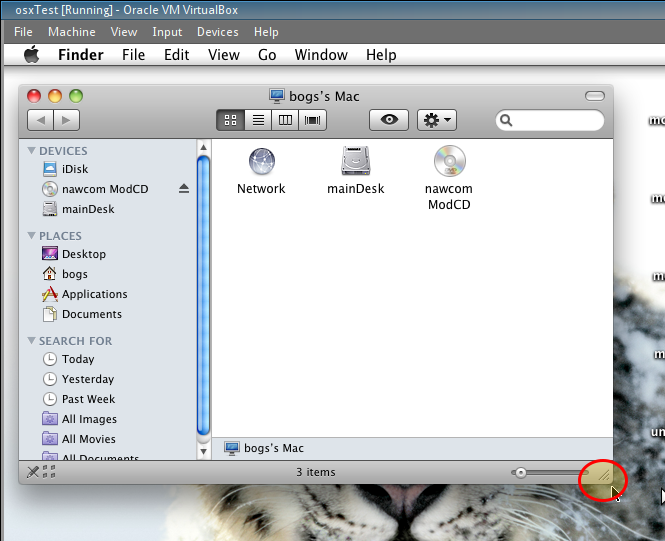
Task: Click the Apple logo menu
Action: (x=31, y=55)
